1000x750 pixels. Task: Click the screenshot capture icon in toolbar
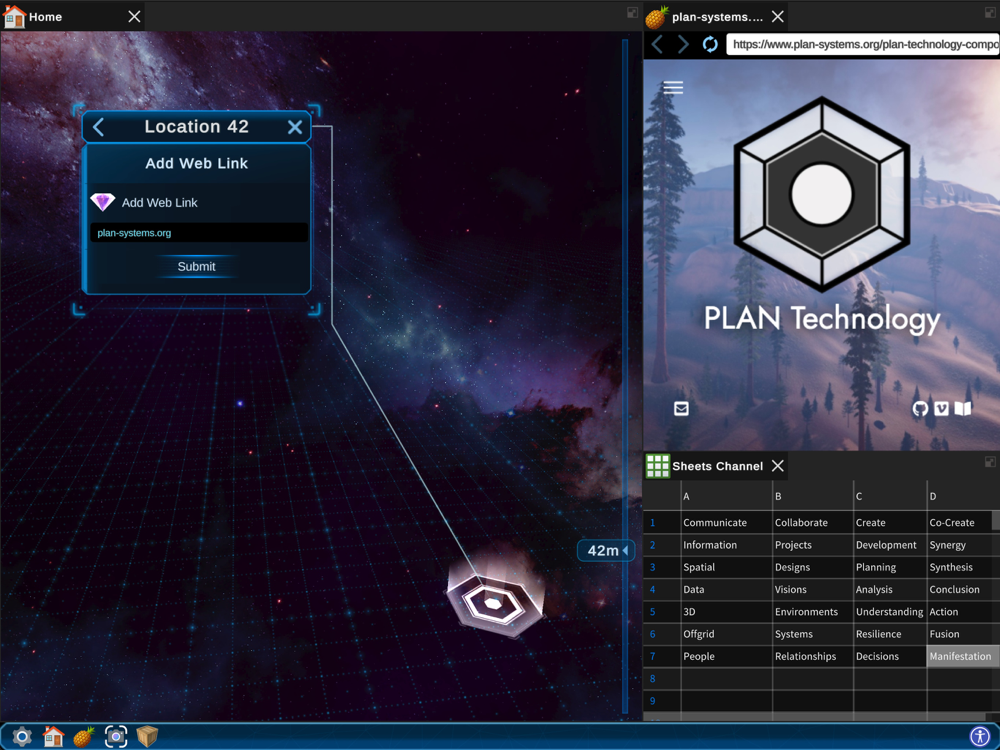116,737
